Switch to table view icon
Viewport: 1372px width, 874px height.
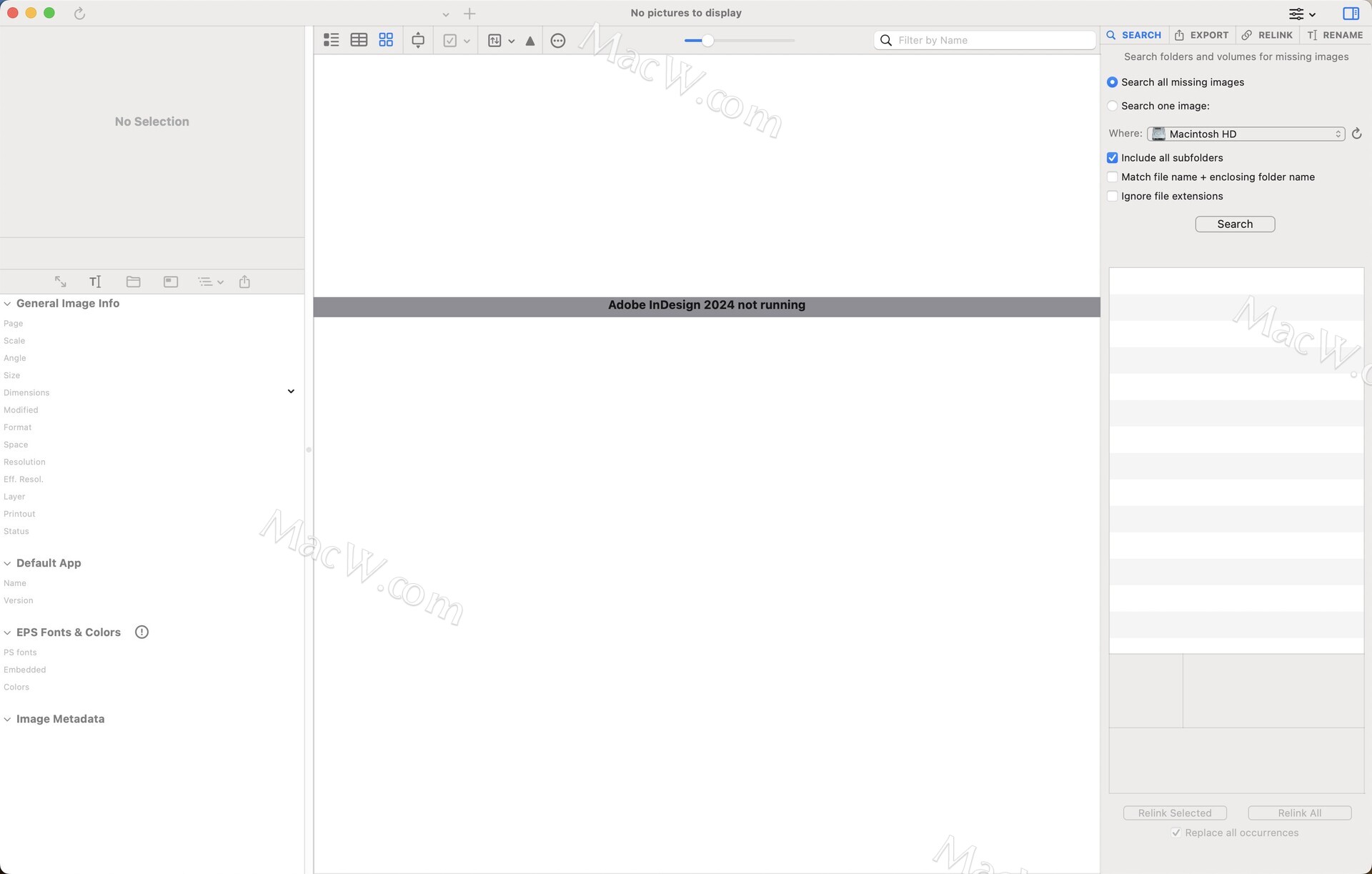point(359,40)
